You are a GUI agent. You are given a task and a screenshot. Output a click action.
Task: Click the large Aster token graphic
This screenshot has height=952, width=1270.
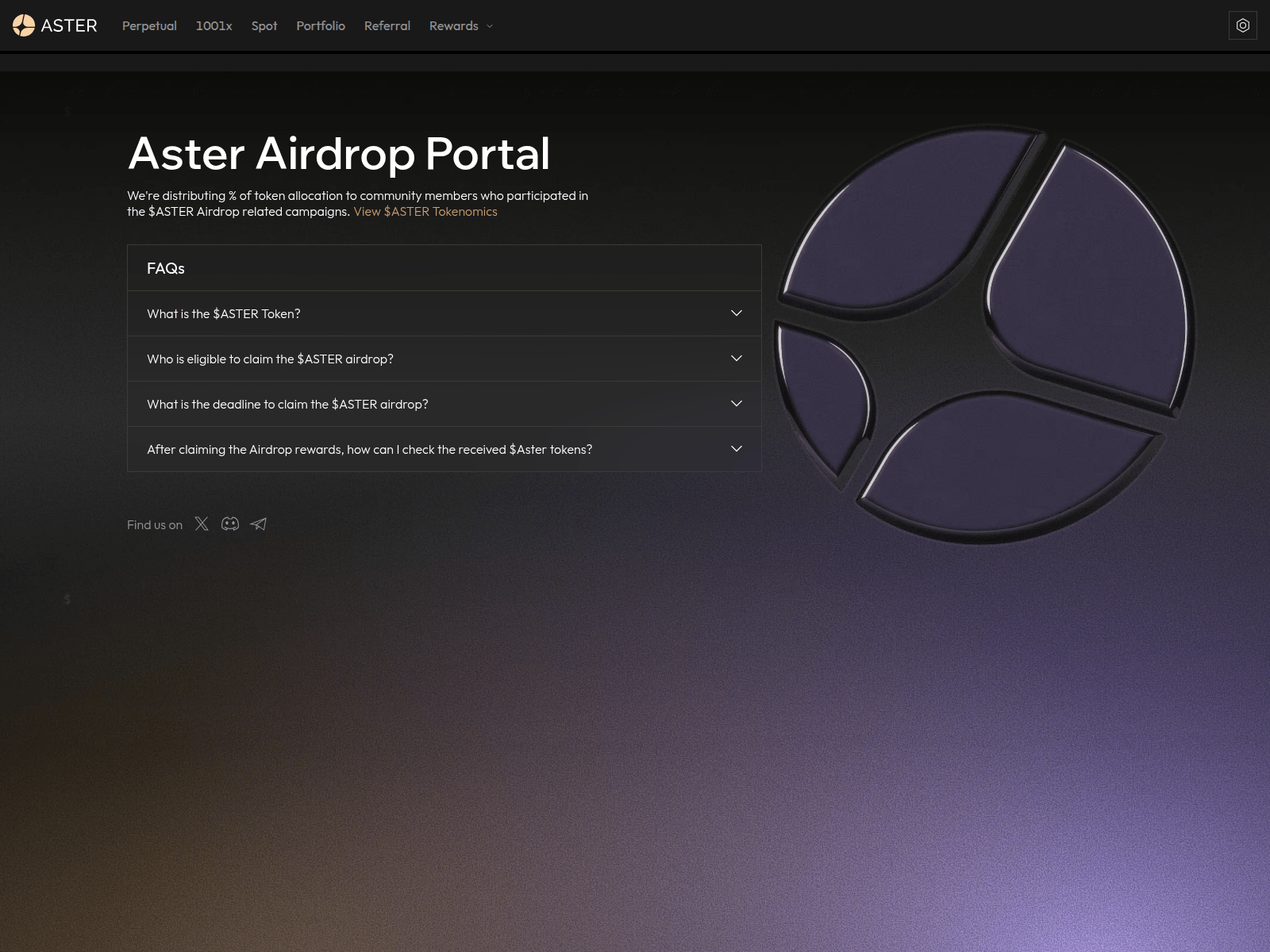[984, 333]
